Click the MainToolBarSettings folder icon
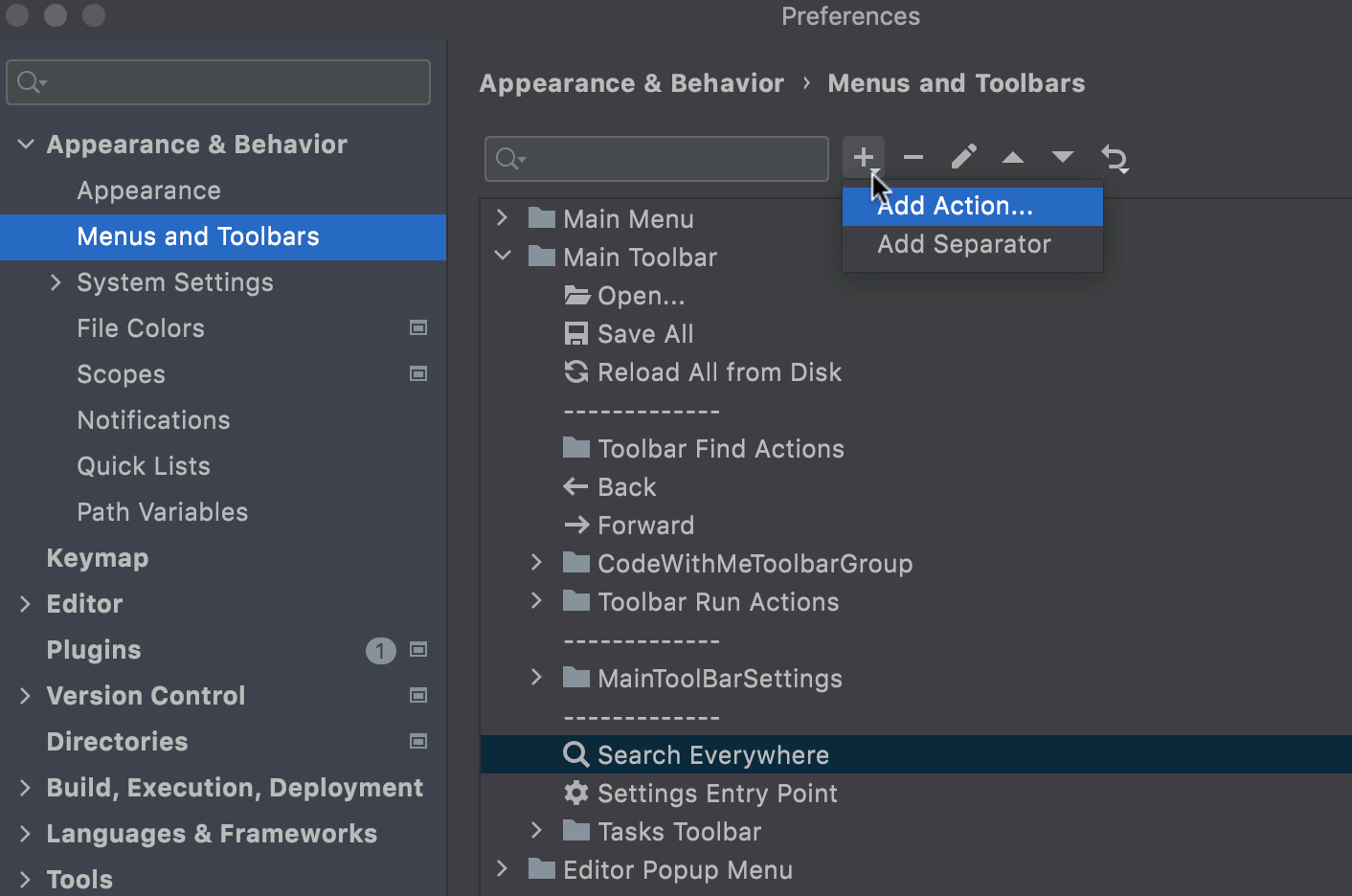This screenshot has width=1352, height=896. point(576,678)
